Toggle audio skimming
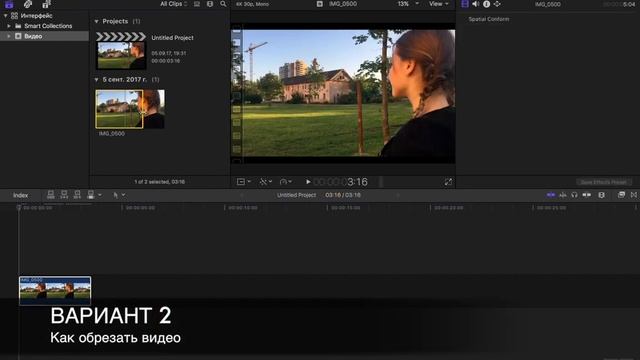This screenshot has width=640, height=360. coord(563,196)
